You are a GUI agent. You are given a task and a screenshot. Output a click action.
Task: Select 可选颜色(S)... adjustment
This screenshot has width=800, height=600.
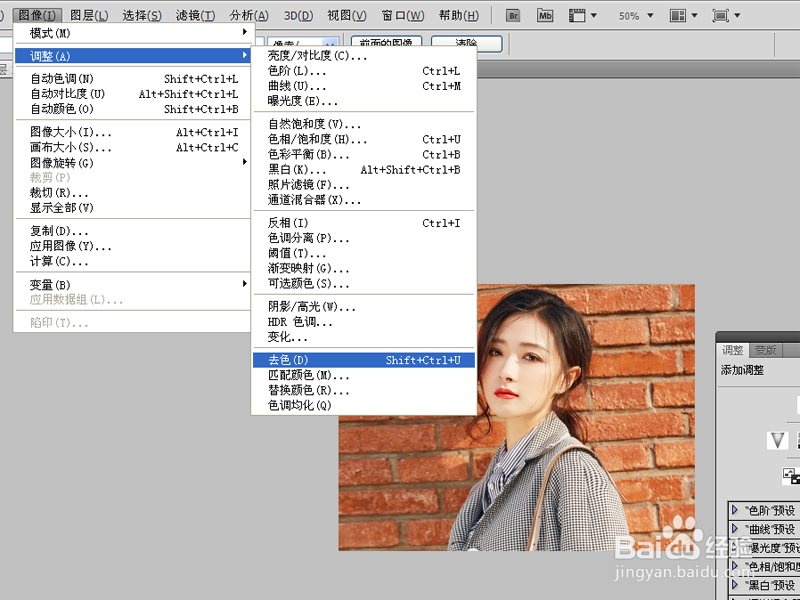coord(364,284)
